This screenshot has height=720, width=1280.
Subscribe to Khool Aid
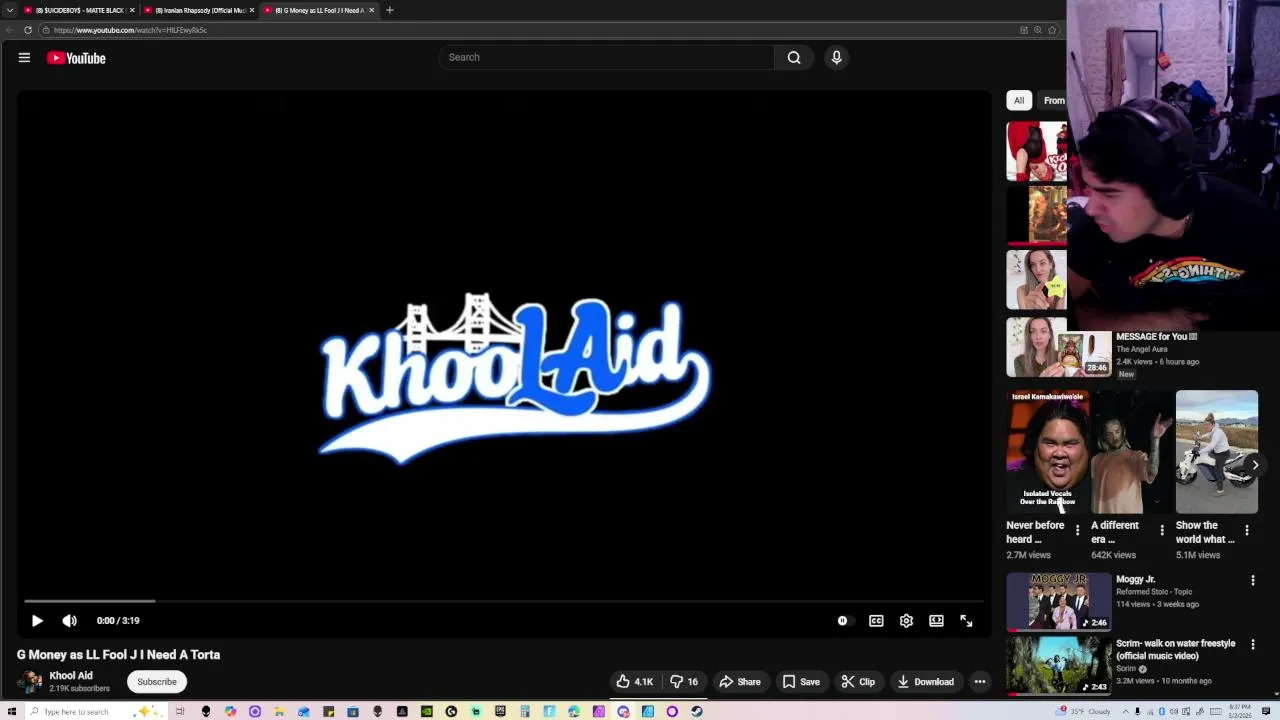157,682
